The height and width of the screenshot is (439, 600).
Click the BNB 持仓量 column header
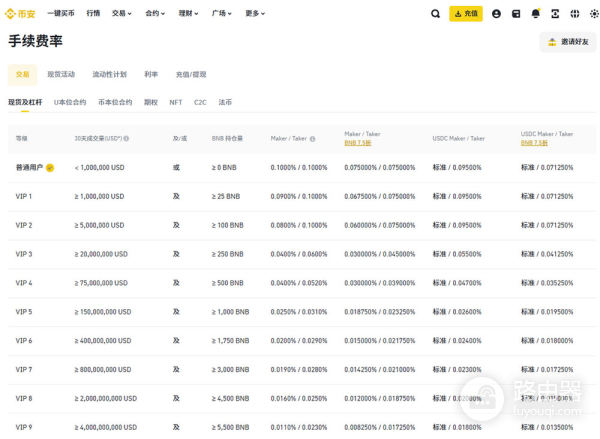tap(227, 139)
